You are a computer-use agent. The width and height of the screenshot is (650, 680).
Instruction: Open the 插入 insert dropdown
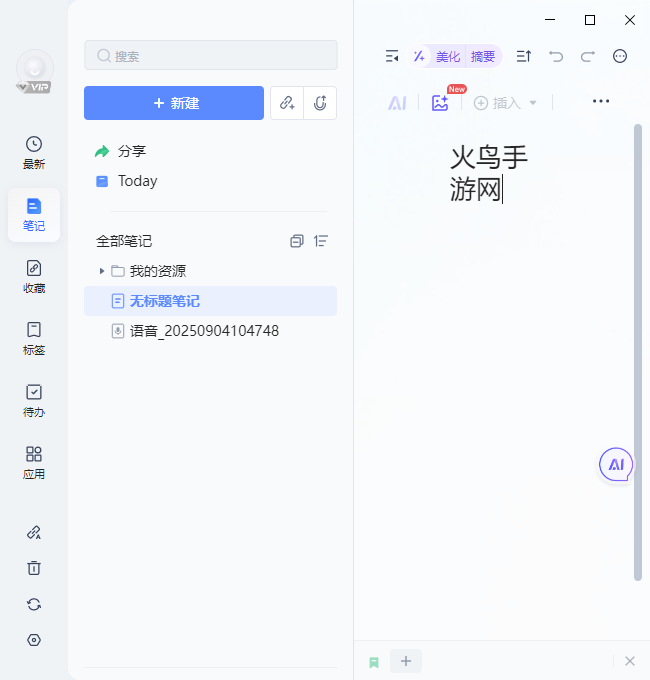tap(505, 103)
